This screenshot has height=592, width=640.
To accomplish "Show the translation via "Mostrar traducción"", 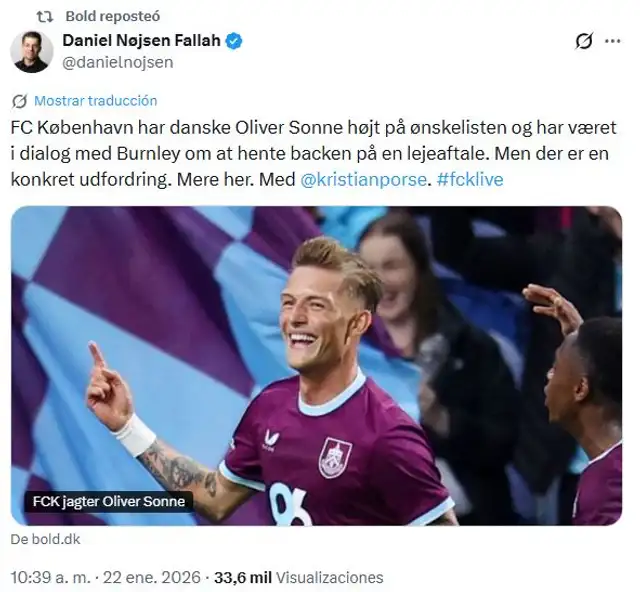I will tap(95, 101).
